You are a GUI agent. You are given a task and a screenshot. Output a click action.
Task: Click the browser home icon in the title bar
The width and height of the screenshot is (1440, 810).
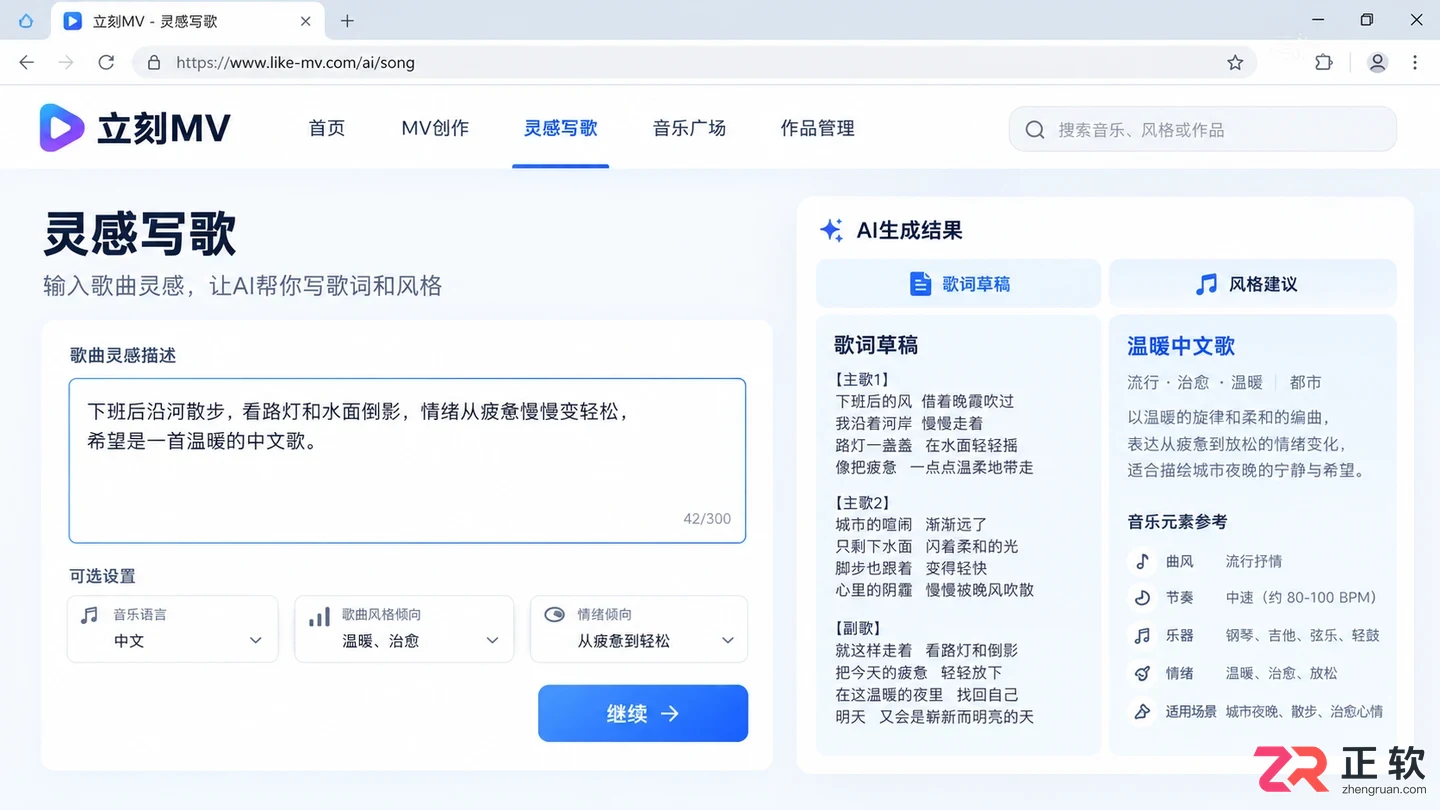coord(25,21)
